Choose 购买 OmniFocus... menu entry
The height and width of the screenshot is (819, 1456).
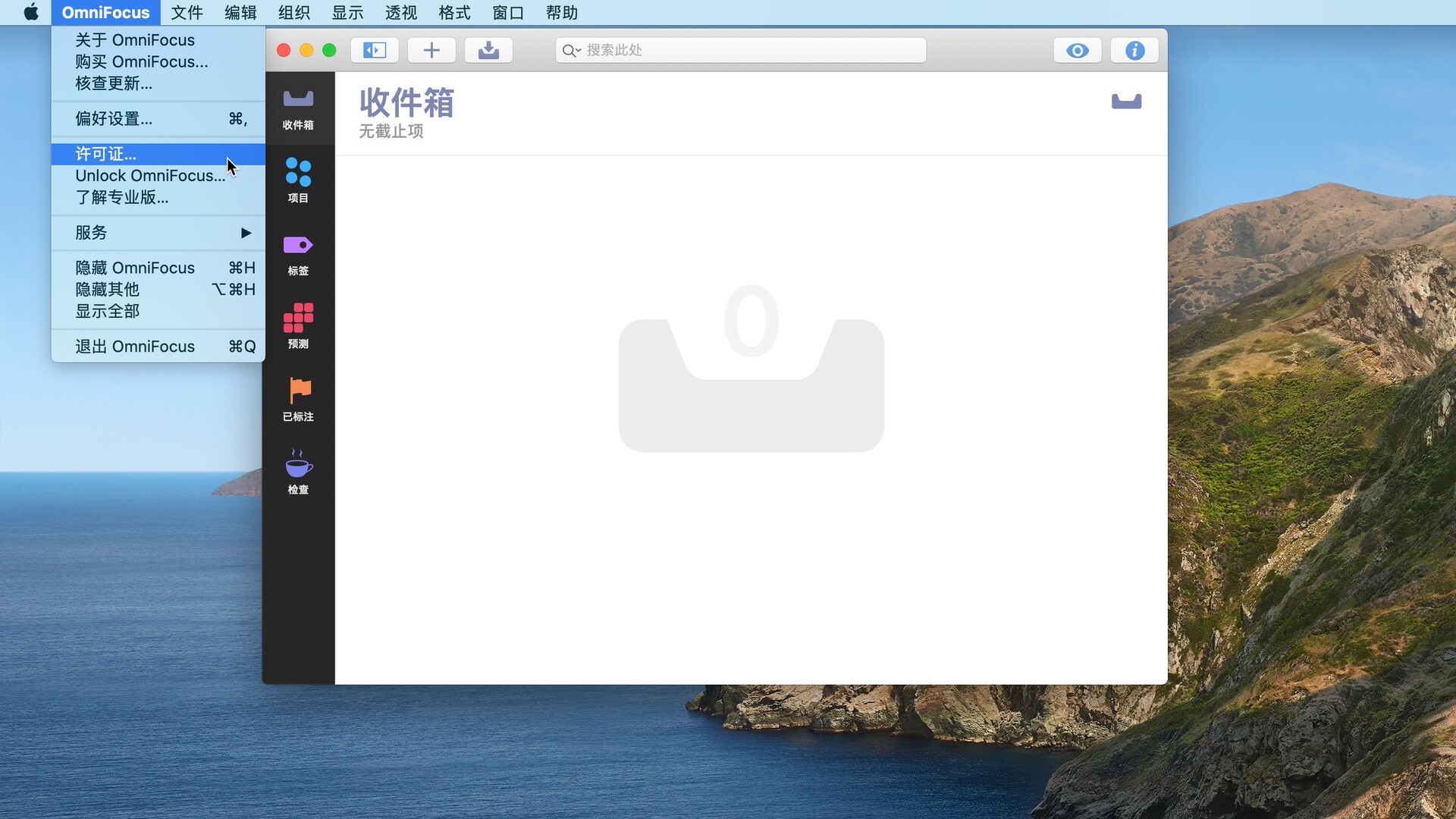pos(158,61)
